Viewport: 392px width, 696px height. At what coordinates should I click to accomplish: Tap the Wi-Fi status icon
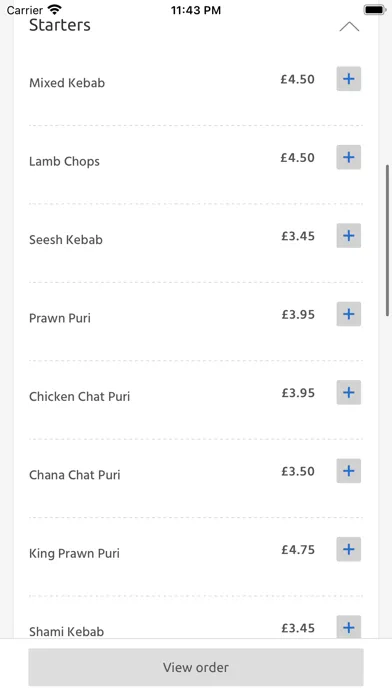click(x=55, y=9)
